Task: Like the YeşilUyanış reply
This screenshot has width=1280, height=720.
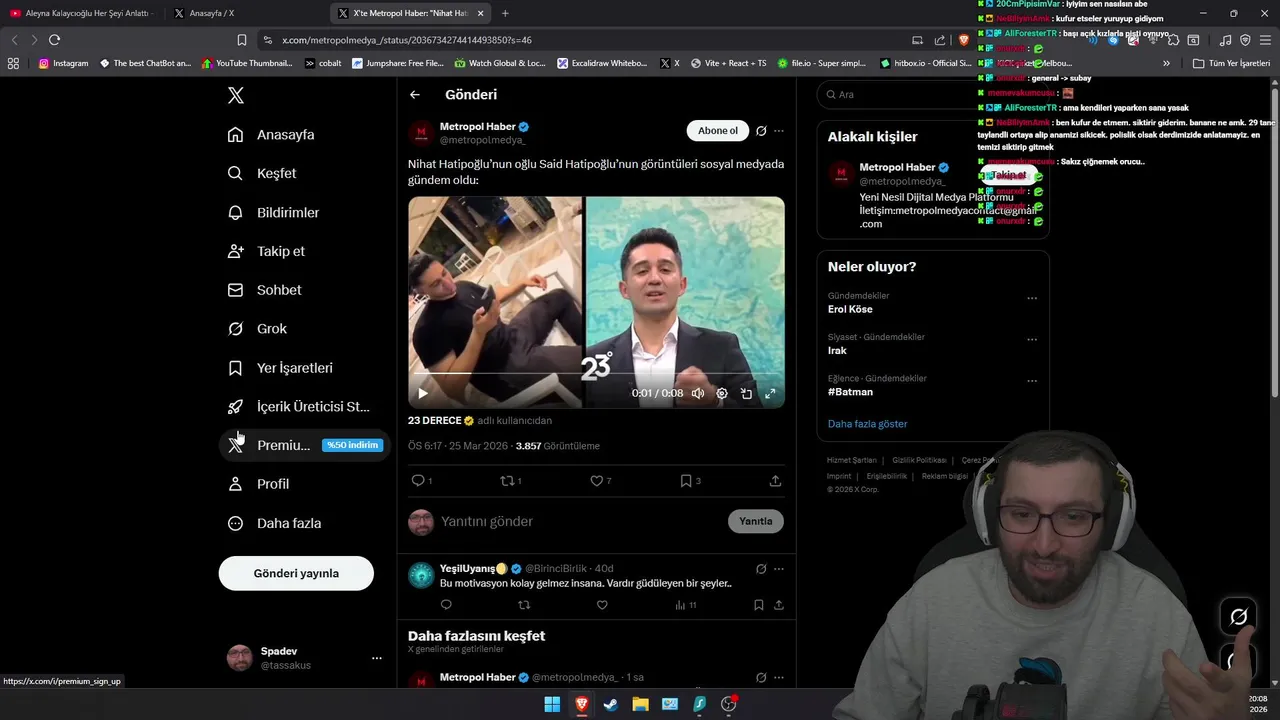Action: tap(602, 605)
